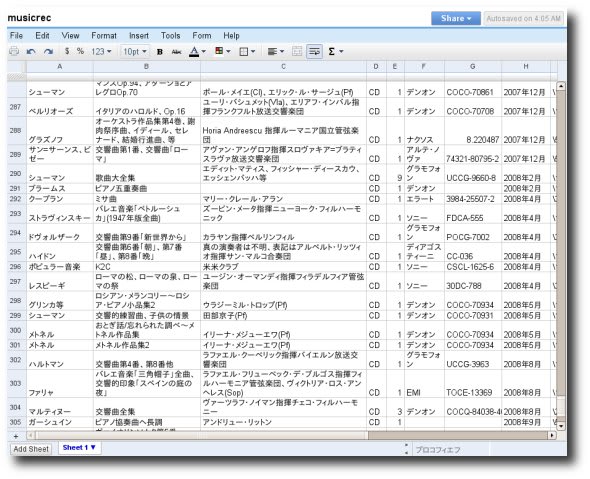Click cell containing COCO-70861
Image resolution: width=590 pixels, height=479 pixels.
[473, 90]
